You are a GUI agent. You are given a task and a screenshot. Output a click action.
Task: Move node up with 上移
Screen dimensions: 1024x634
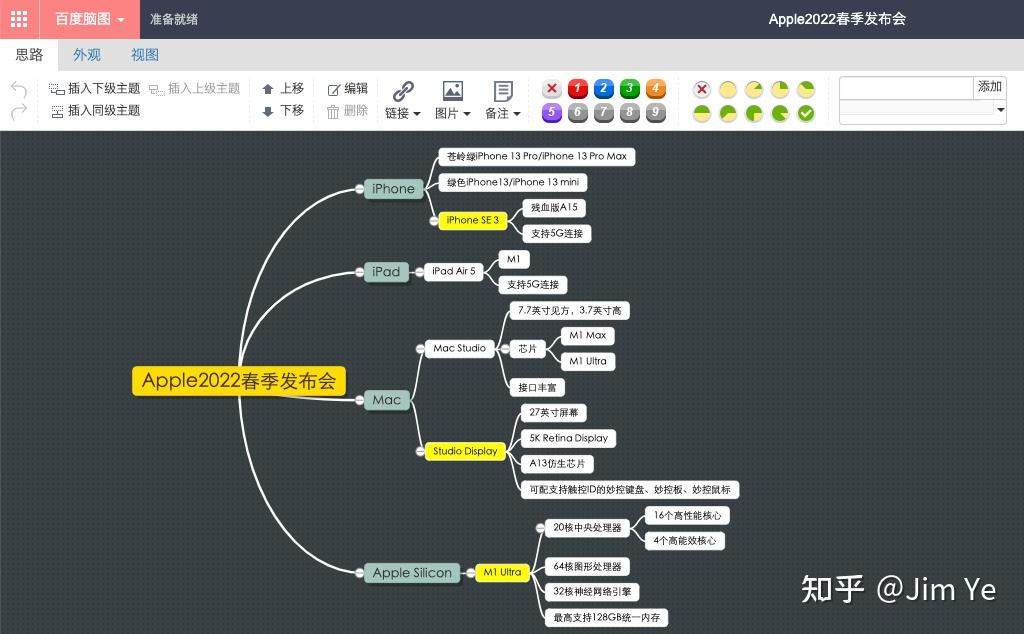click(283, 88)
